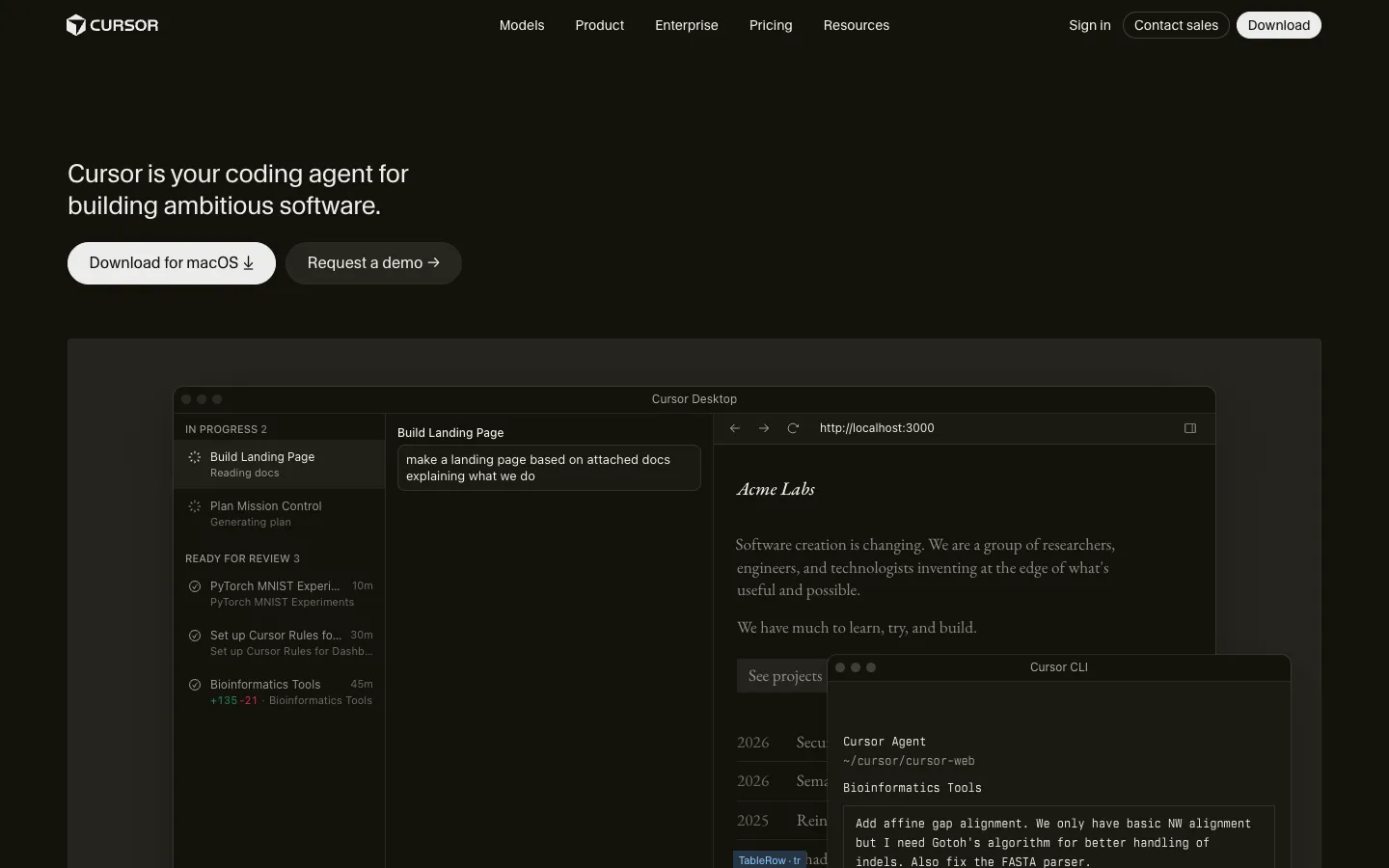Click checkmark icon beside Bioinformatics Tools
Image resolution: width=1389 pixels, height=868 pixels.
click(x=195, y=685)
